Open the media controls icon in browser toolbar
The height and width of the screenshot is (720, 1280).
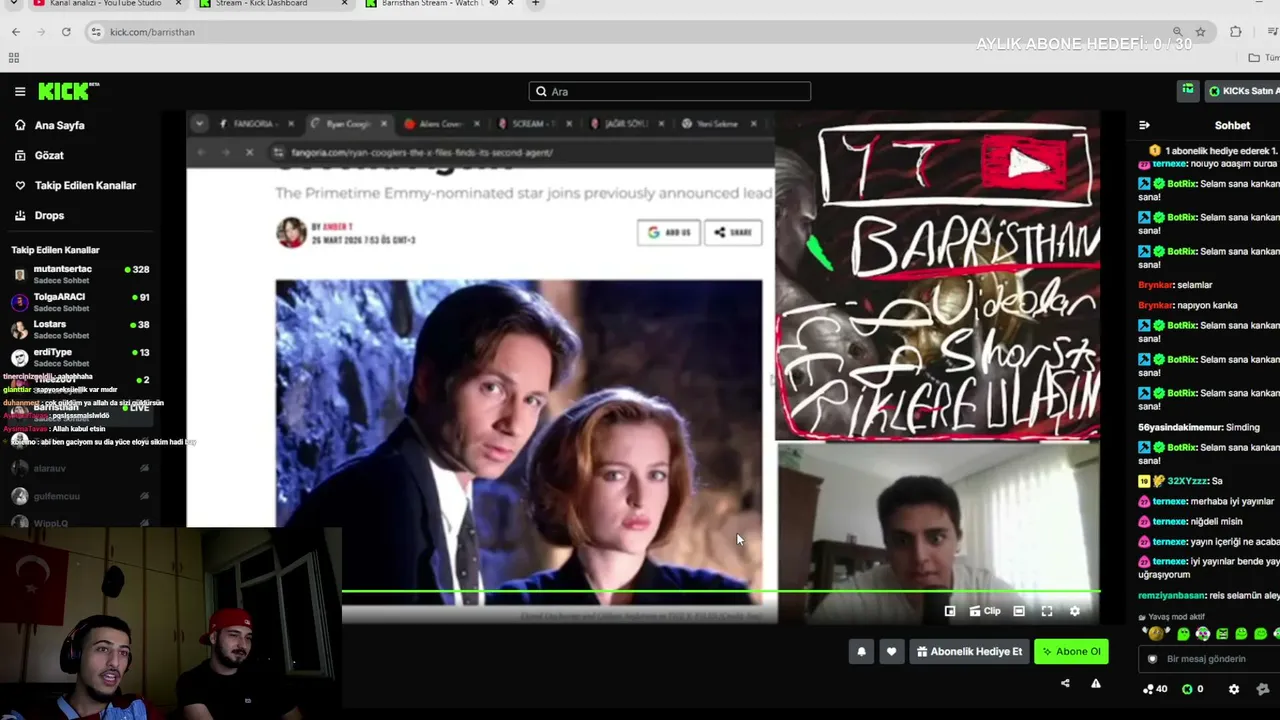pyautogui.click(x=1275, y=32)
